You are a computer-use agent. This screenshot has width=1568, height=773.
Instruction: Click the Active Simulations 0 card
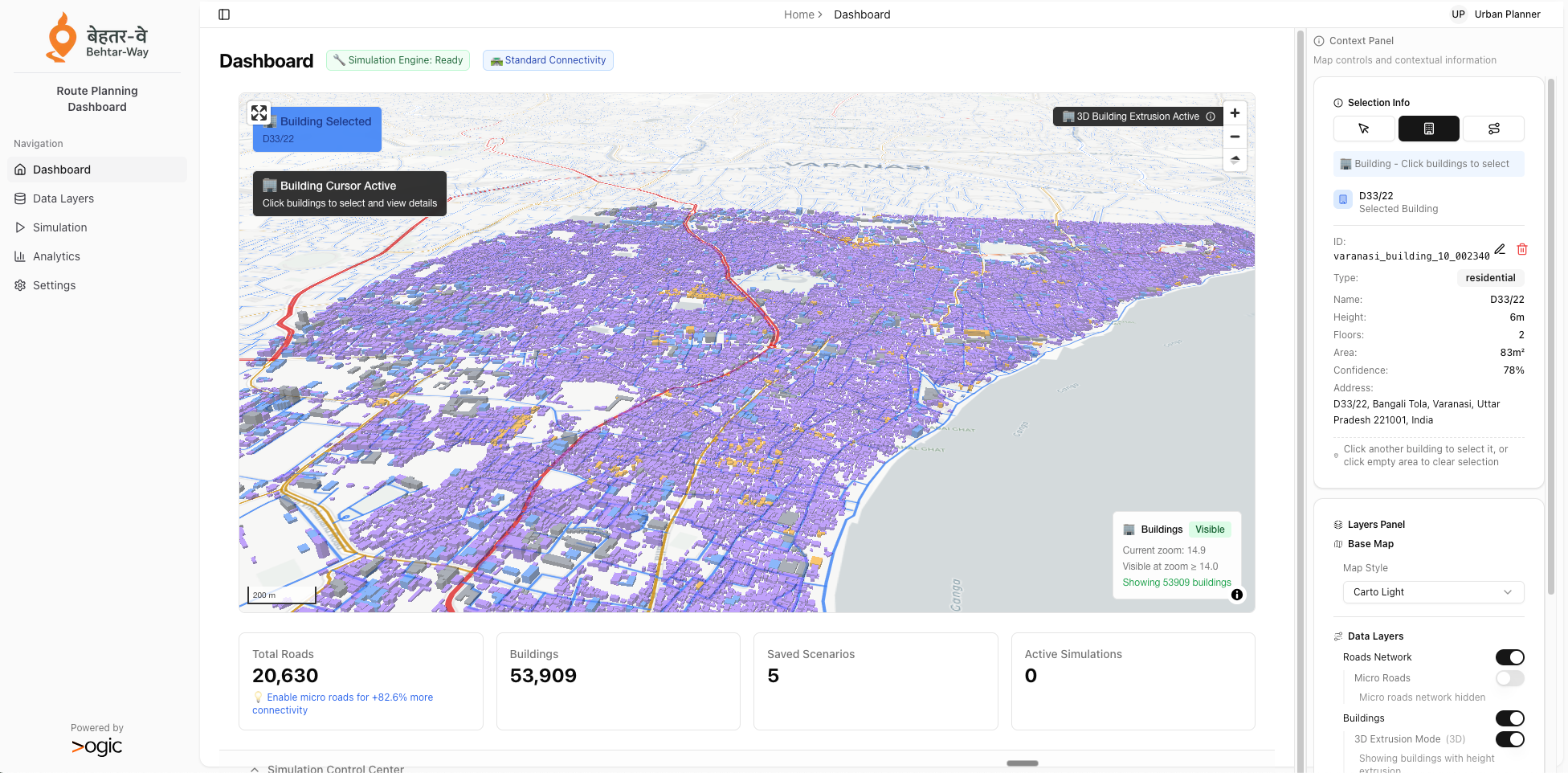(x=1133, y=681)
